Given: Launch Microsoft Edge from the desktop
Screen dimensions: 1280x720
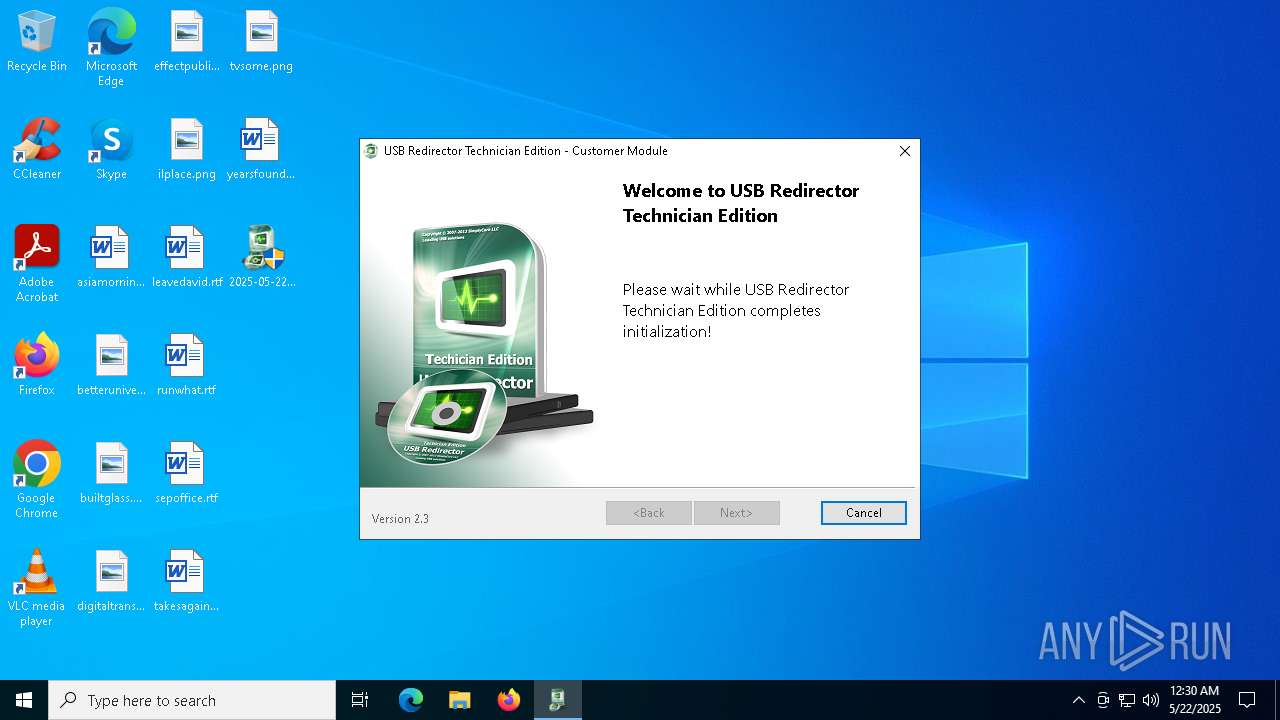Looking at the screenshot, I should [111, 47].
